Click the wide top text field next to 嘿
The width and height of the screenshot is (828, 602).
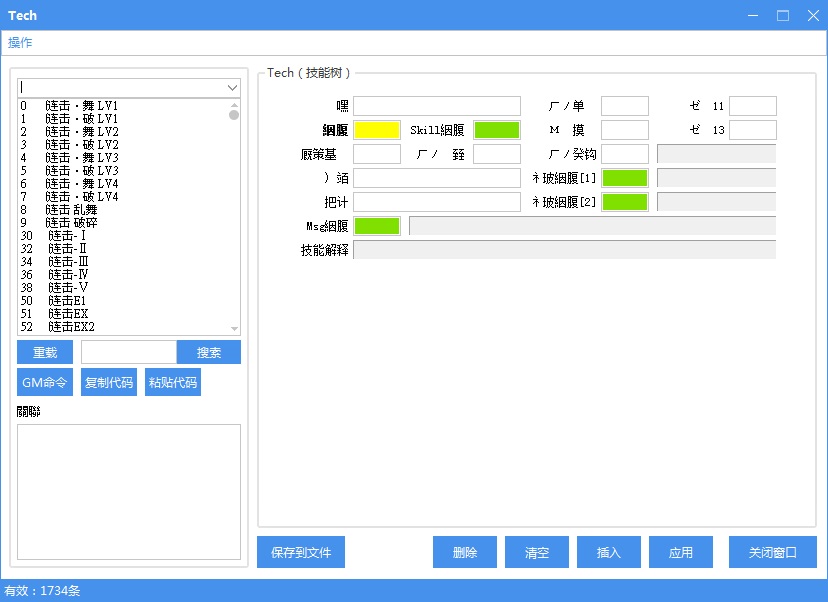coord(437,106)
